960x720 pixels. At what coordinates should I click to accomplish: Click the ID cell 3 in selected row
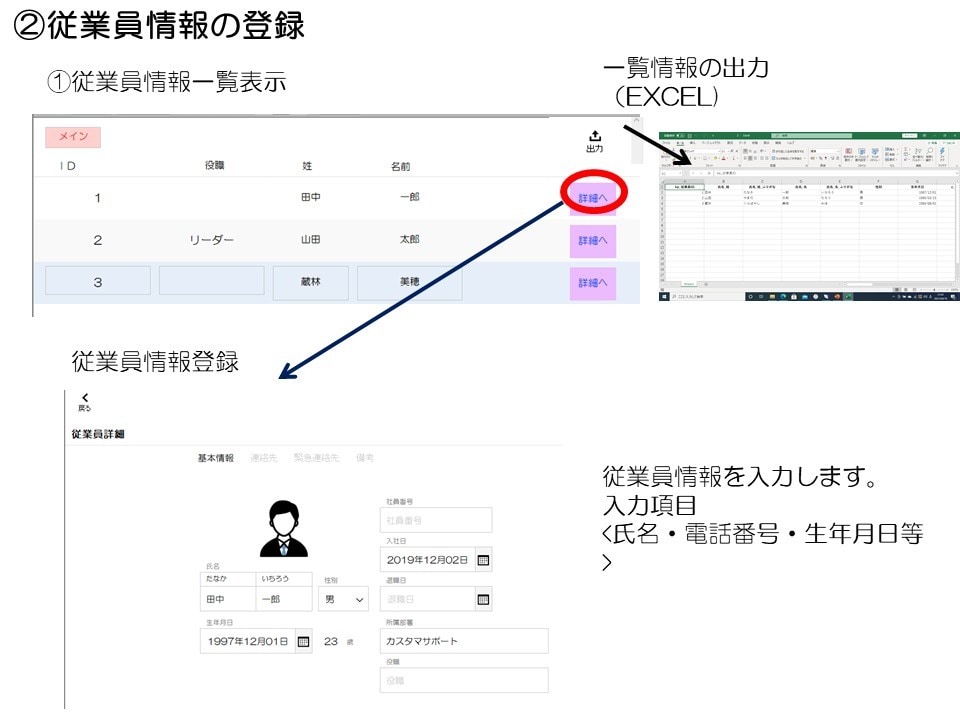coord(97,282)
